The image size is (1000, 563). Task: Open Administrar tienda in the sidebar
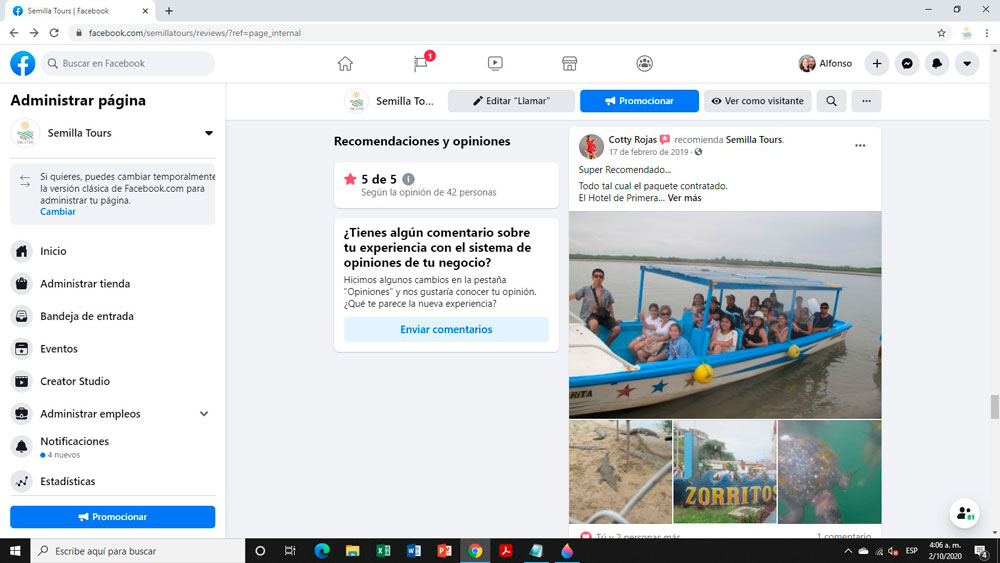113,284
